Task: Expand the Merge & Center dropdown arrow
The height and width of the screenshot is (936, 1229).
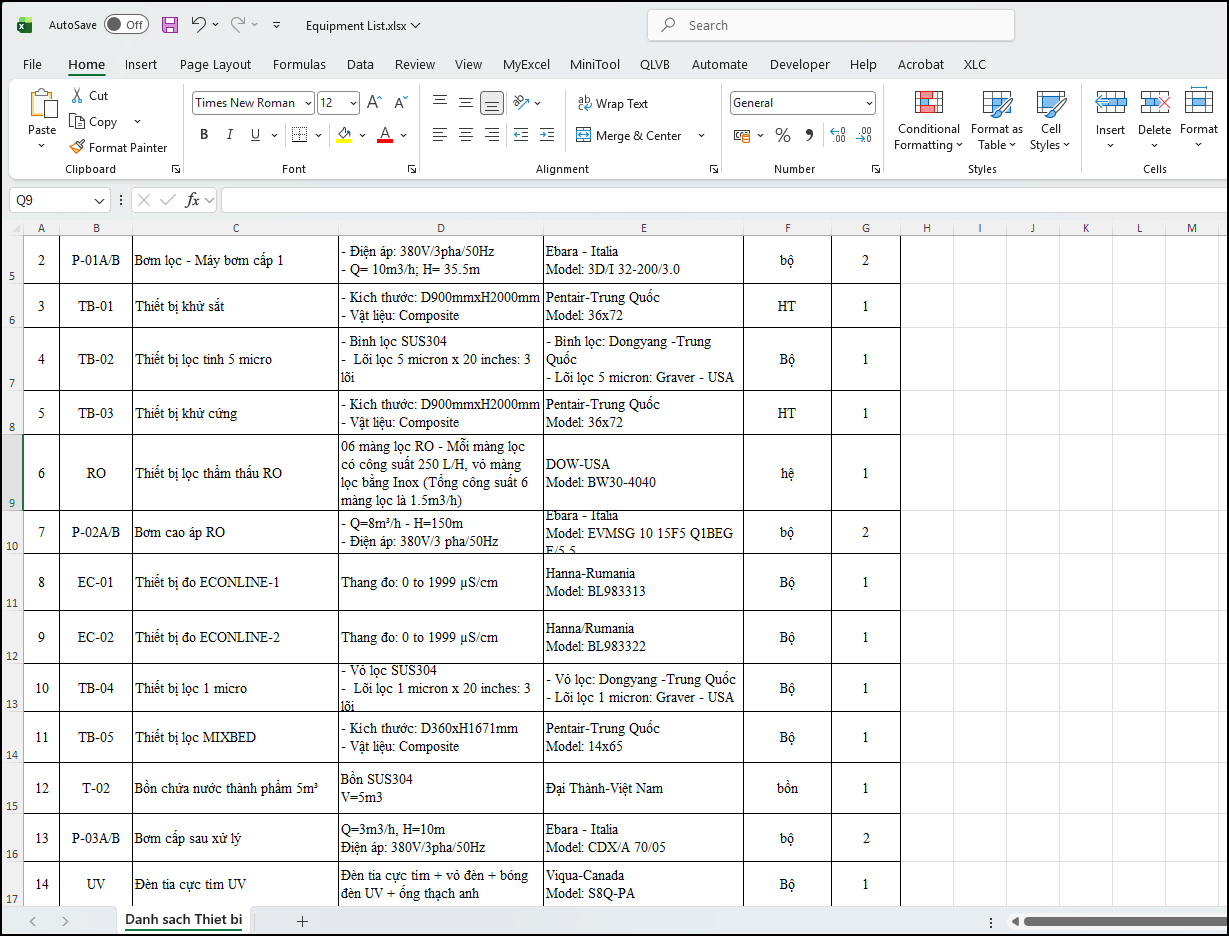Action: point(701,135)
